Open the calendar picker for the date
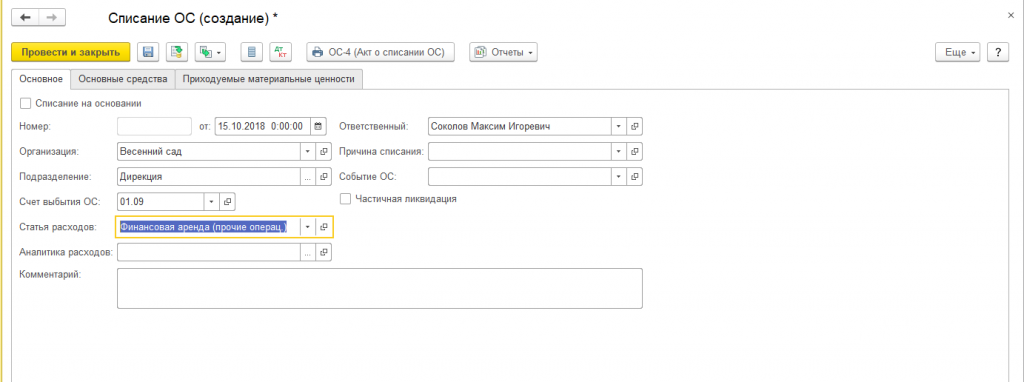The image size is (1024, 382). pyautogui.click(x=318, y=126)
